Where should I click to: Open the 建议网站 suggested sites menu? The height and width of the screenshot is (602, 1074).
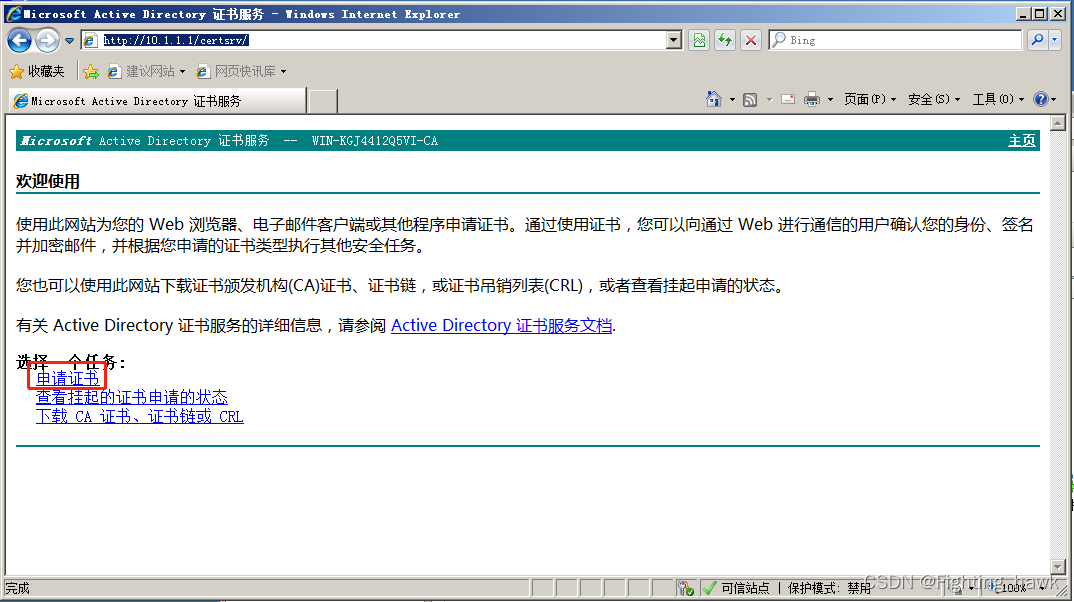click(146, 71)
